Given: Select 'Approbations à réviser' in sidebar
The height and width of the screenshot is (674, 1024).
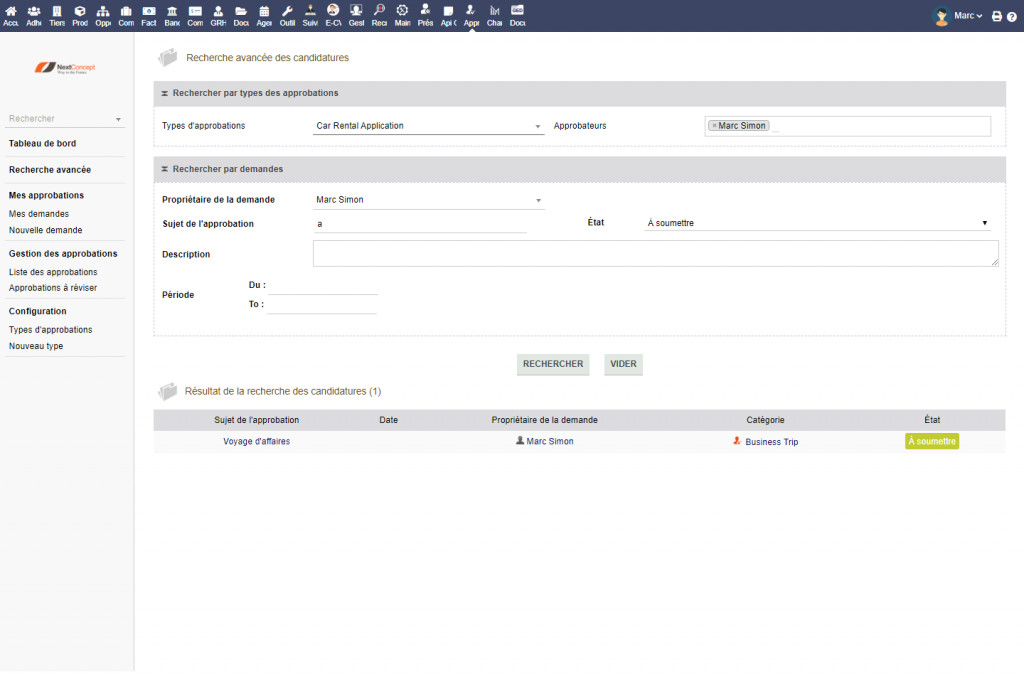Looking at the screenshot, I should tap(53, 288).
